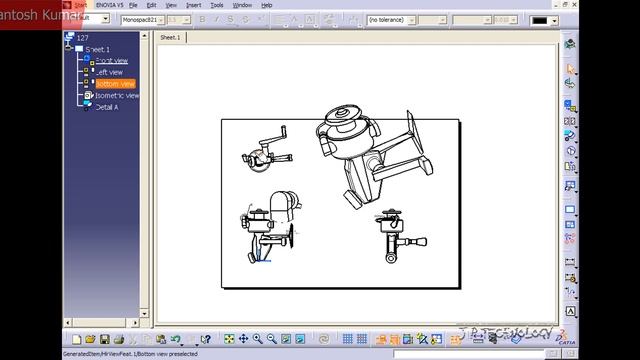Select Left view in the tree
This screenshot has height=360, width=640.
point(109,72)
